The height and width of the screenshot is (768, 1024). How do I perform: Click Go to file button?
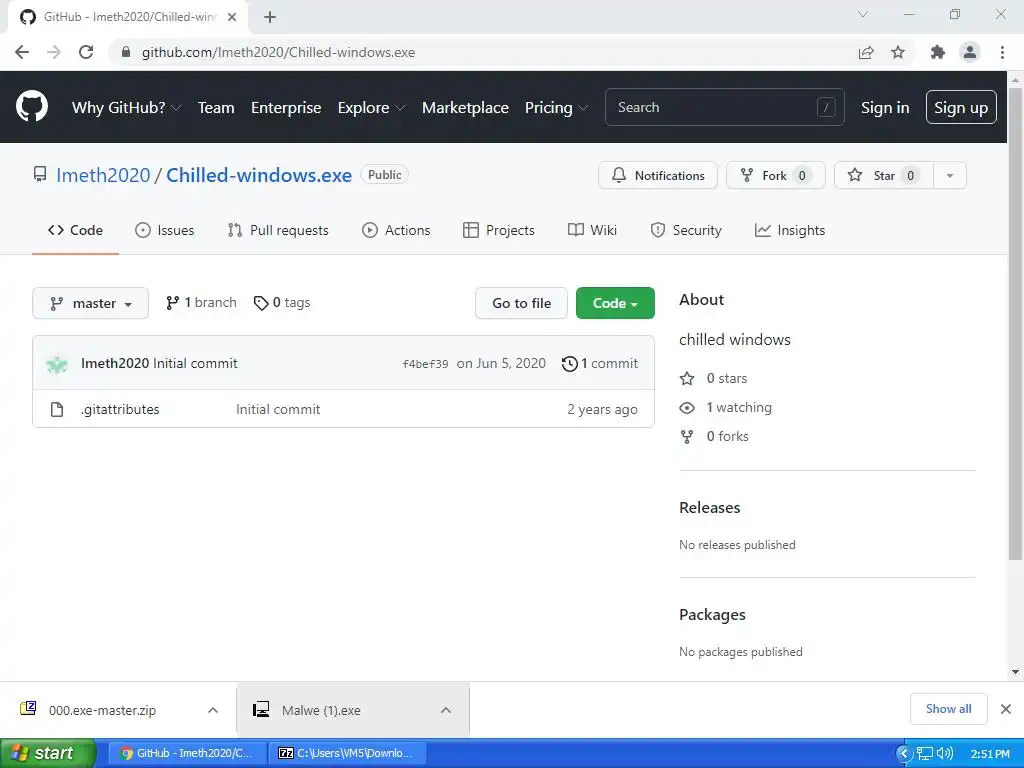521,303
